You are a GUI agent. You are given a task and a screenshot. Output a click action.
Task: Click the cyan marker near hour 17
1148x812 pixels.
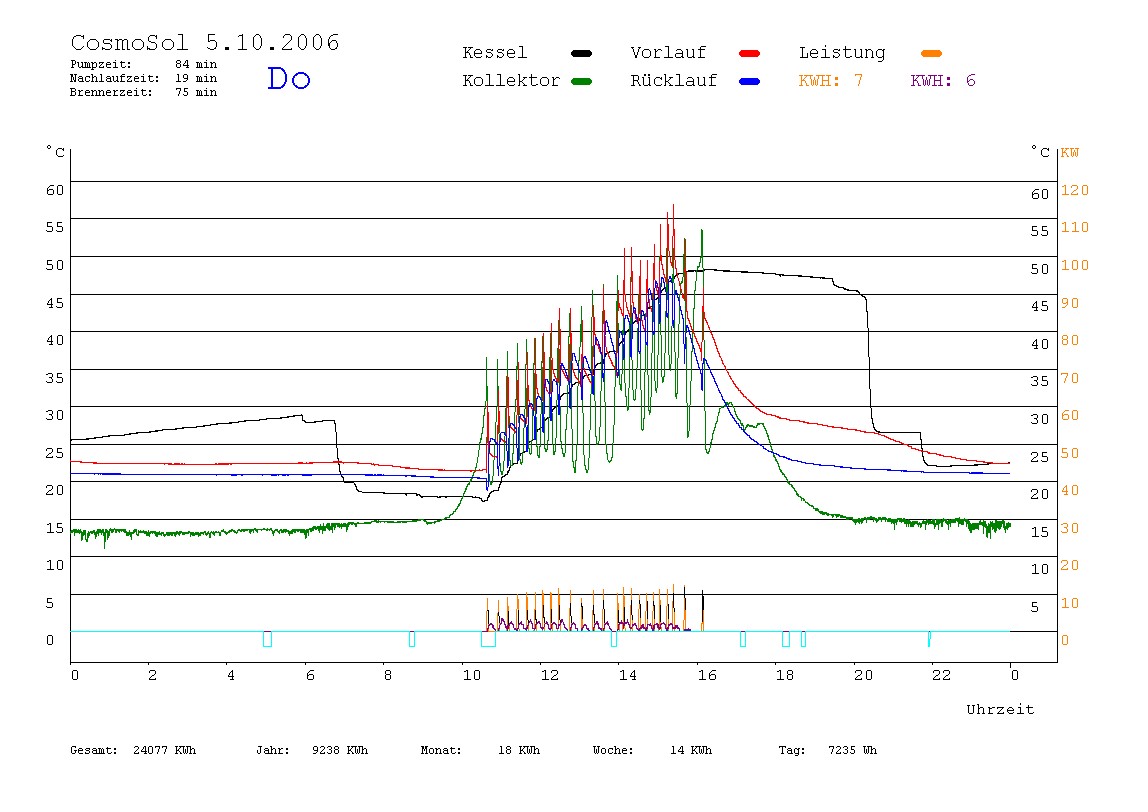(x=742, y=638)
